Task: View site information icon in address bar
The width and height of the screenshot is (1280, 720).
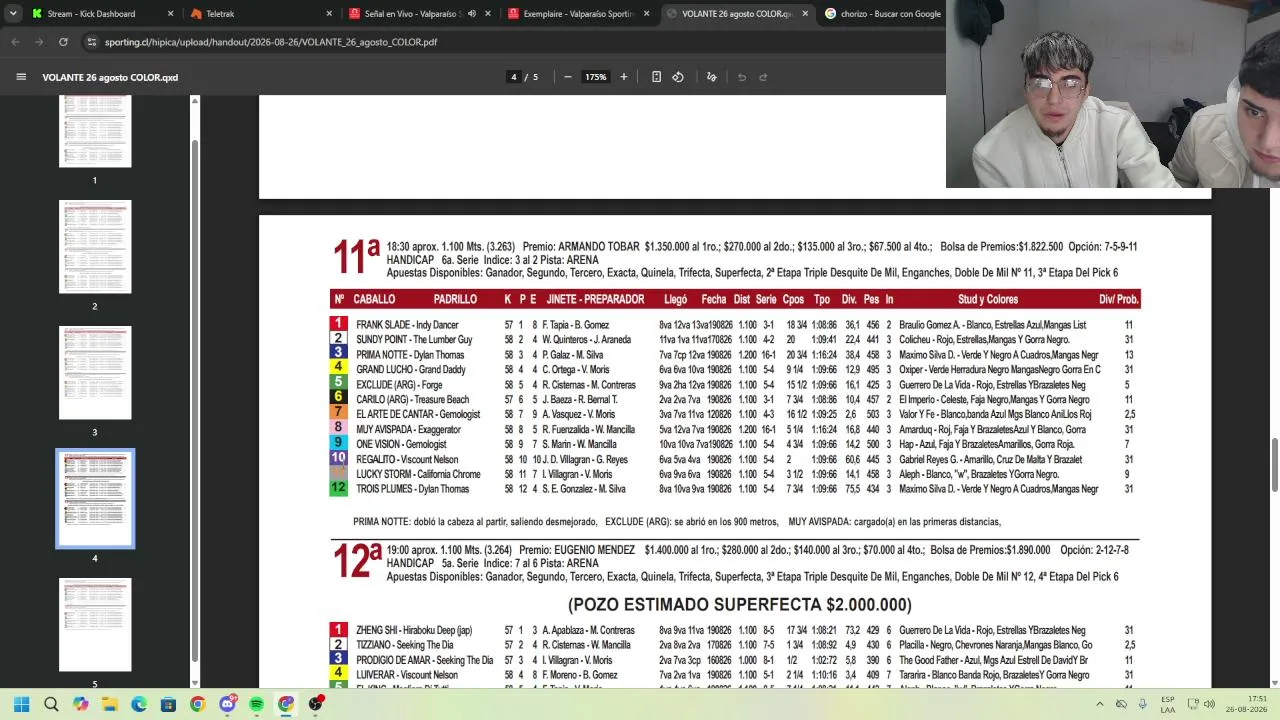Action: (92, 42)
